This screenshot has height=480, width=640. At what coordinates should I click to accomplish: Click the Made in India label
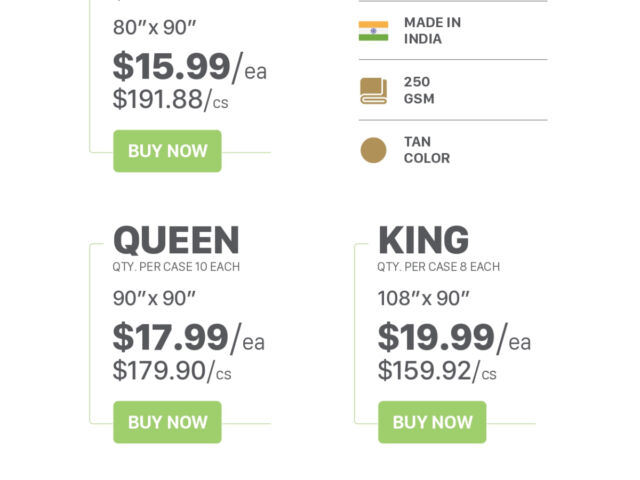432,31
